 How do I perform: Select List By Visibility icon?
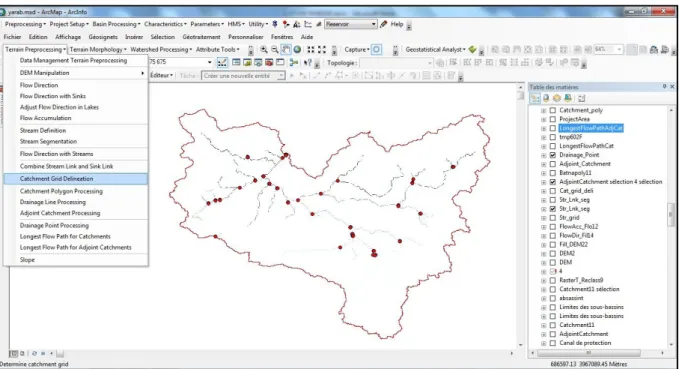(557, 98)
